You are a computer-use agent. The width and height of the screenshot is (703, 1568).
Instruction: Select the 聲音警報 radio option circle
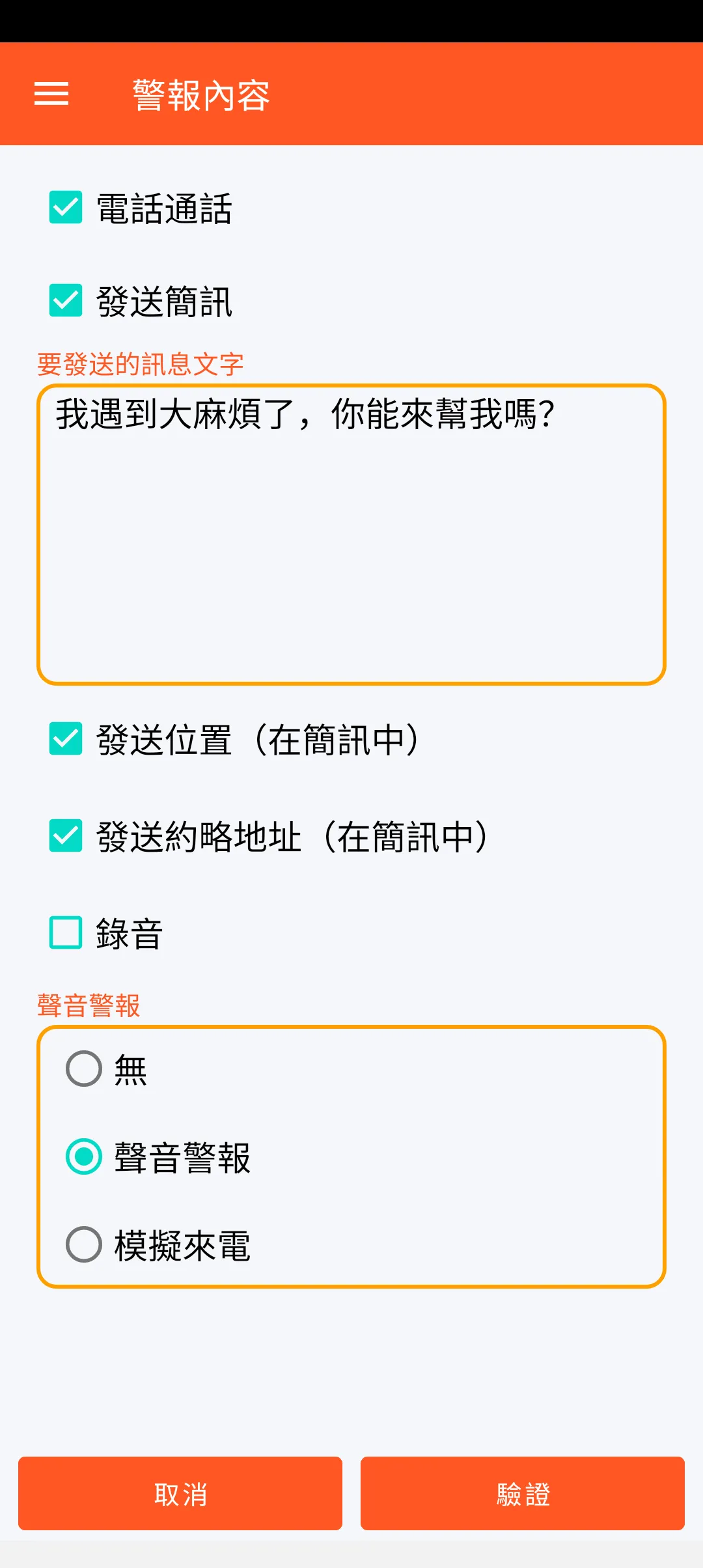pos(84,1157)
